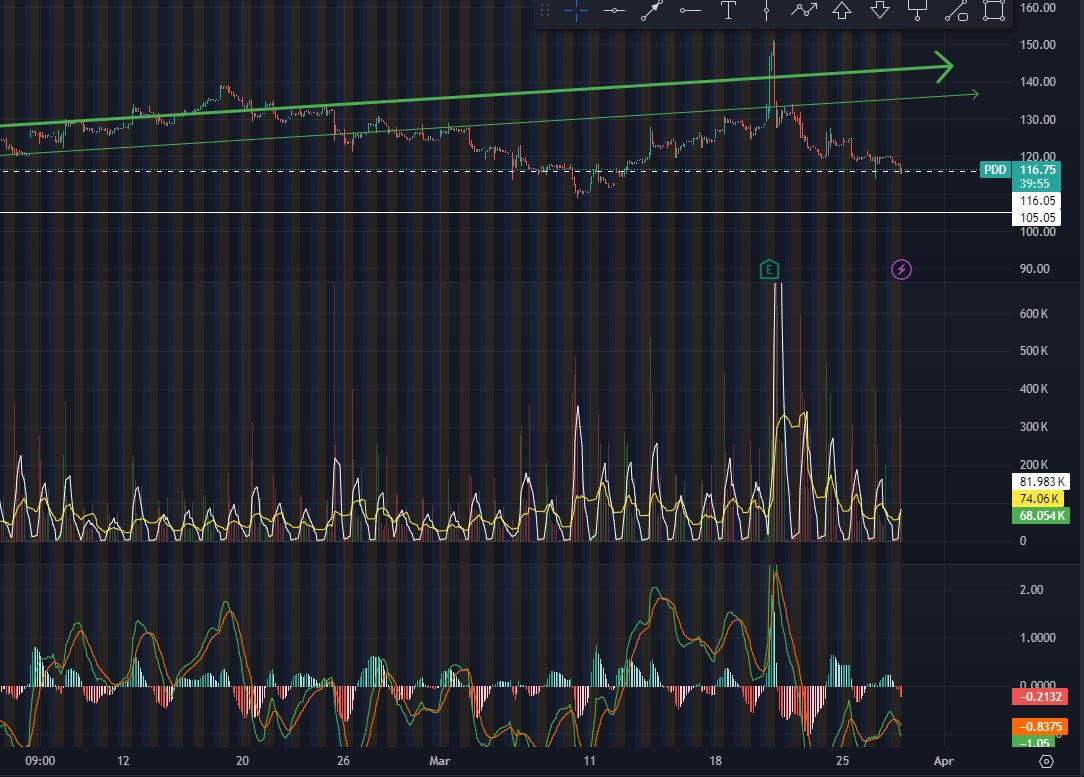This screenshot has width=1084, height=777.
Task: Click the white 81.983 K volume label
Action: 1041,482
